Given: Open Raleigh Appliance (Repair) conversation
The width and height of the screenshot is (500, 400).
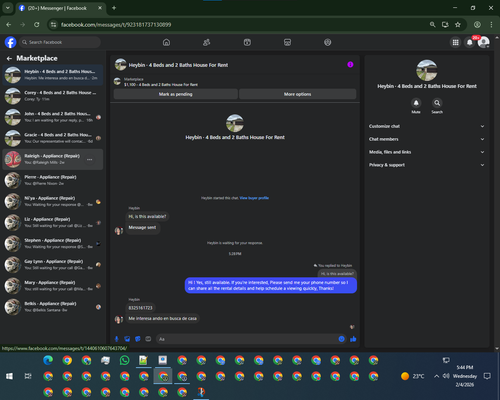Looking at the screenshot, I should point(53,159).
